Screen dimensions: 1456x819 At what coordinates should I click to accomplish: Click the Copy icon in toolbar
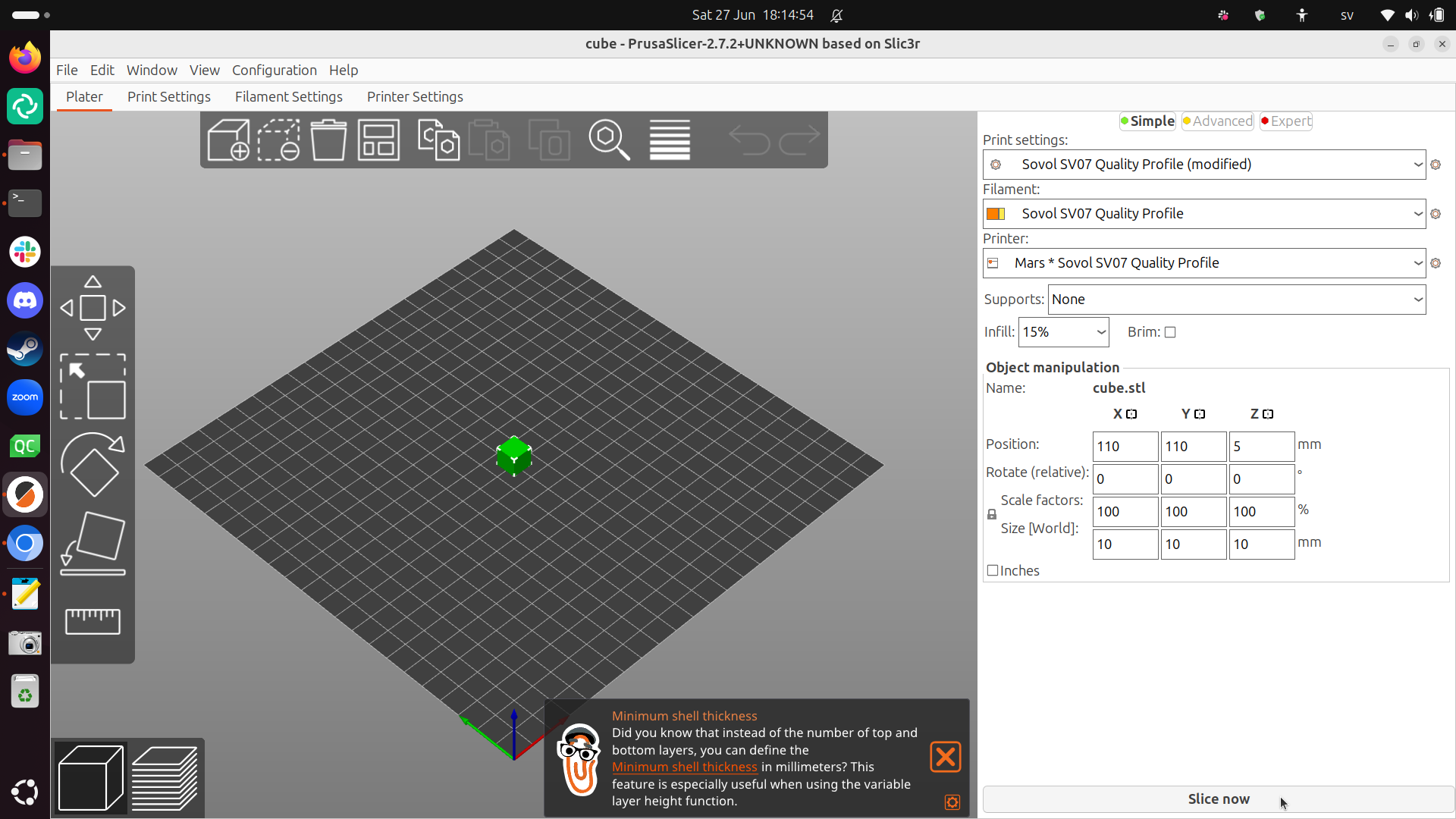(438, 140)
